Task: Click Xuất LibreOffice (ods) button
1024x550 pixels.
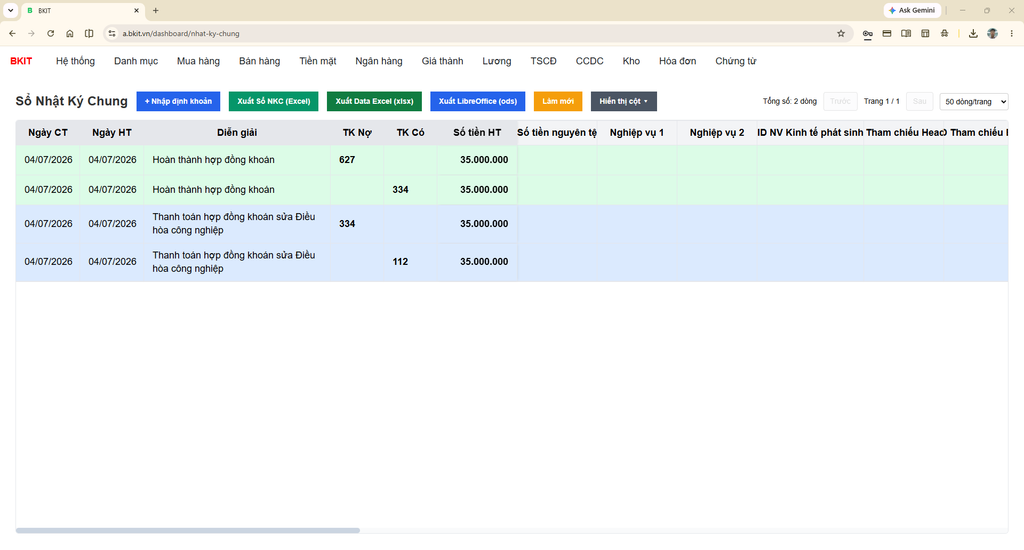Action: click(x=477, y=101)
